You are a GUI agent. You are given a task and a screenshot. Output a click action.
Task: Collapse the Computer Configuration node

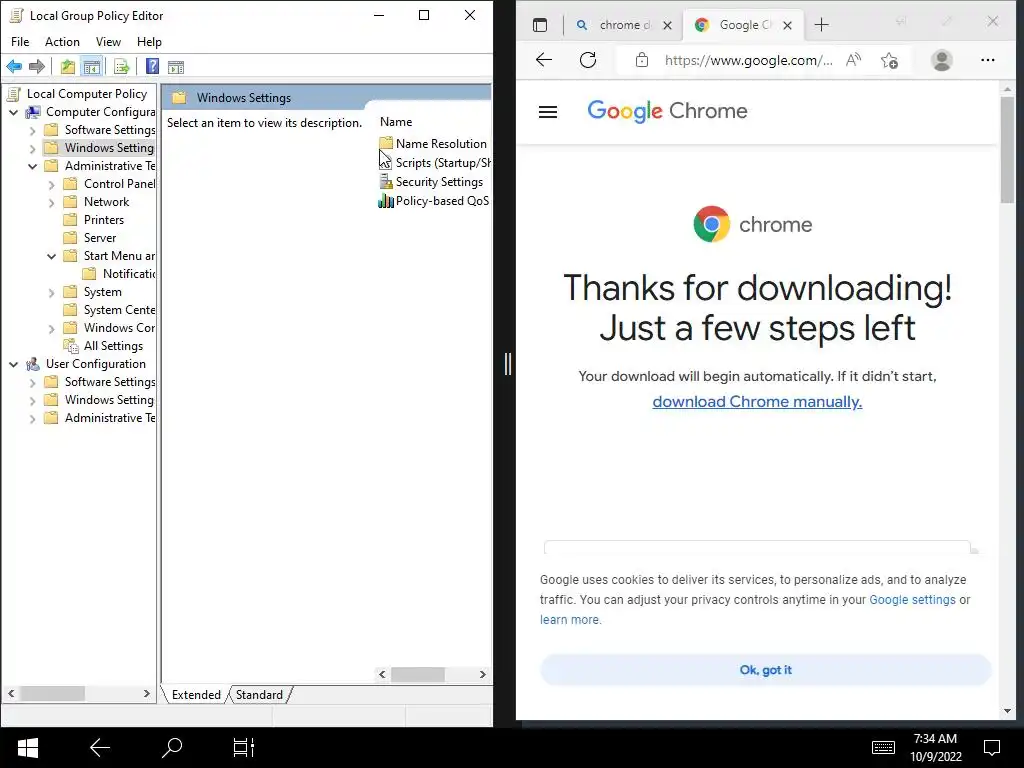coord(14,112)
